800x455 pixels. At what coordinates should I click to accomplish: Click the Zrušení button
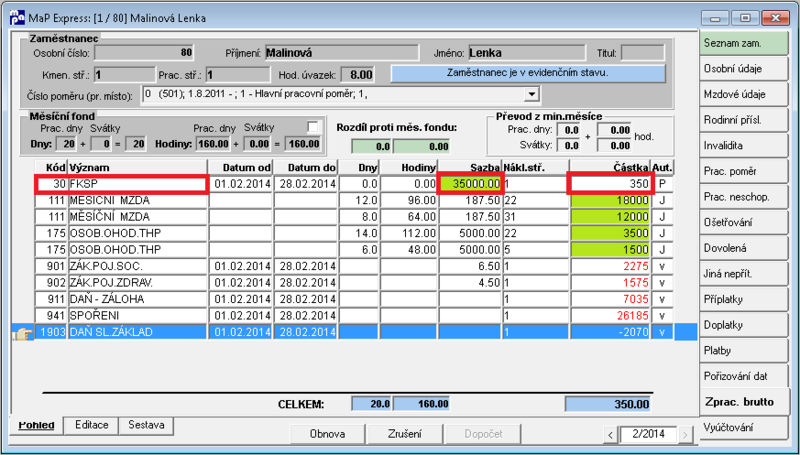(x=405, y=434)
